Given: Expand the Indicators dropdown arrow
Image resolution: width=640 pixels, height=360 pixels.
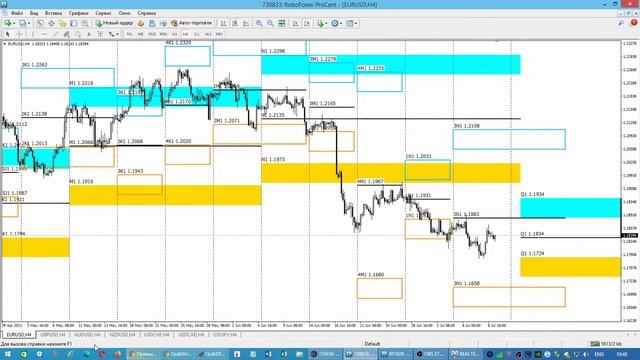Looking at the screenshot, I should (x=326, y=23).
